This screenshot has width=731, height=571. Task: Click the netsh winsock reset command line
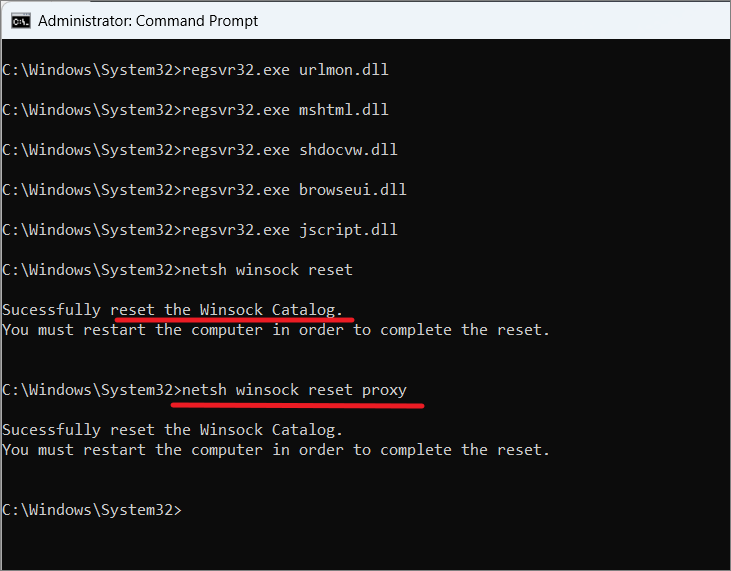pyautogui.click(x=178, y=270)
